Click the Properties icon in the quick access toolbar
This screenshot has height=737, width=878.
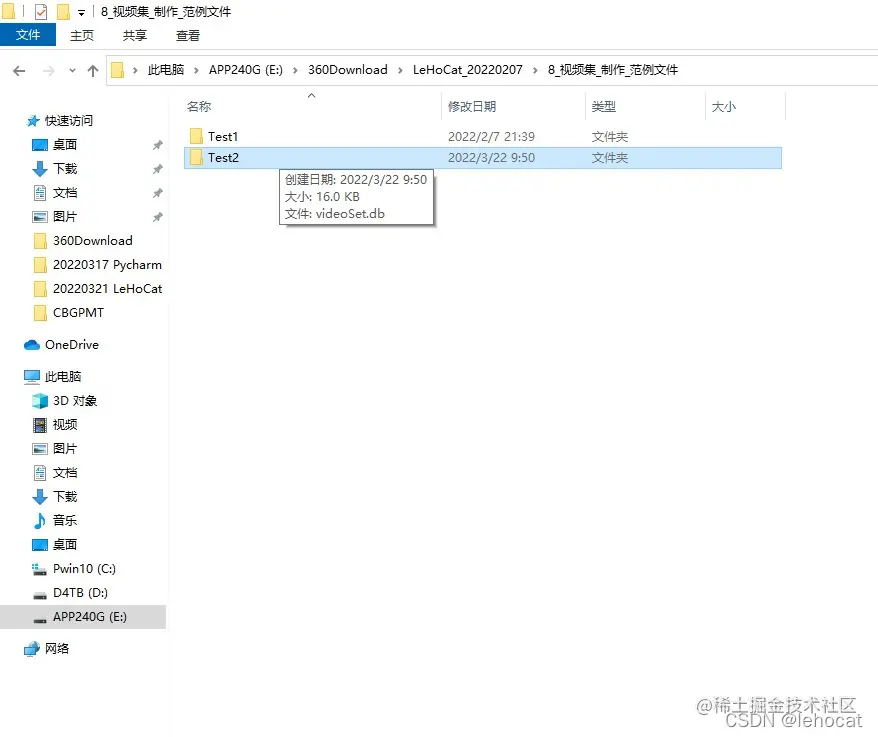[40, 11]
